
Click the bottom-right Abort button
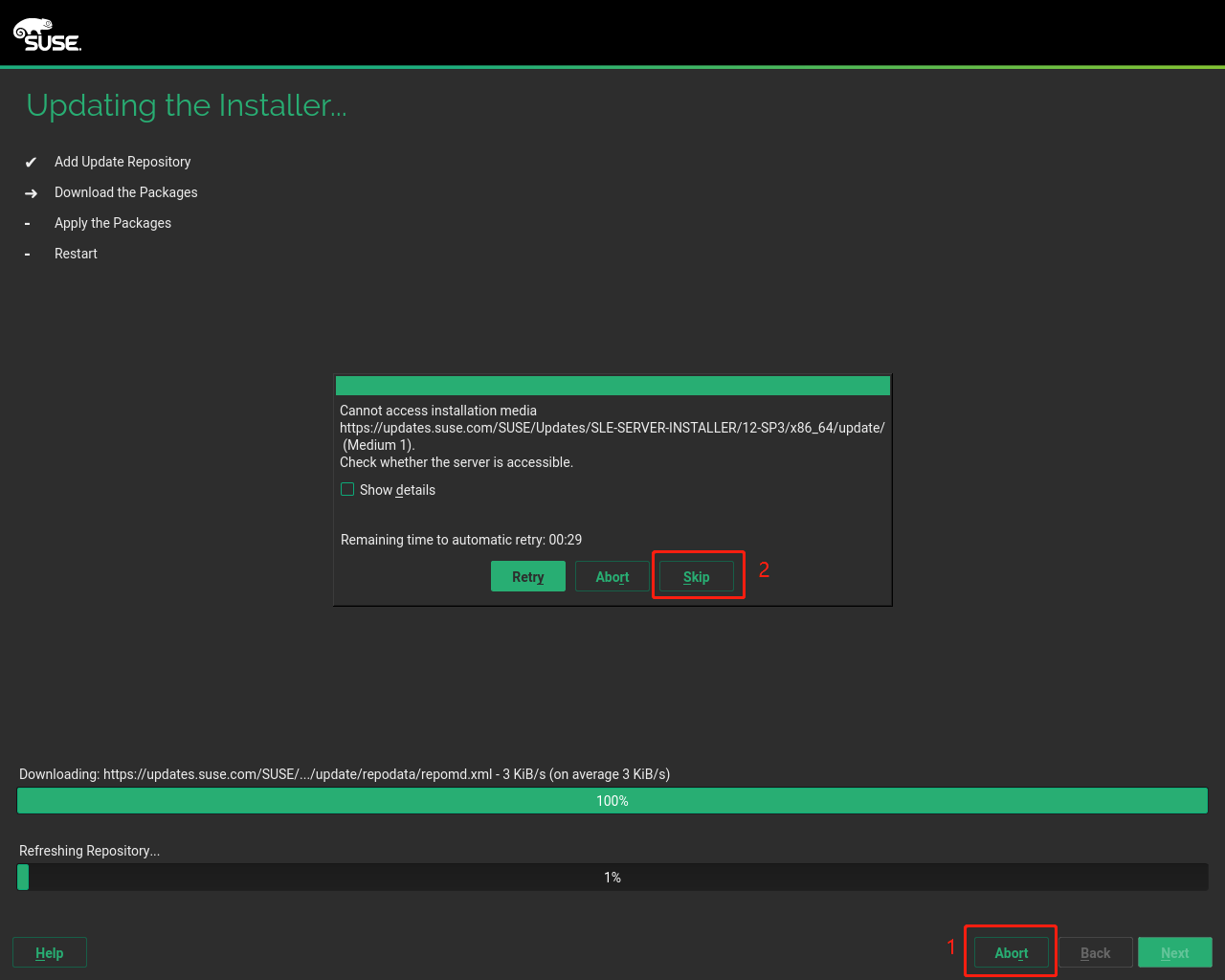click(x=1012, y=952)
